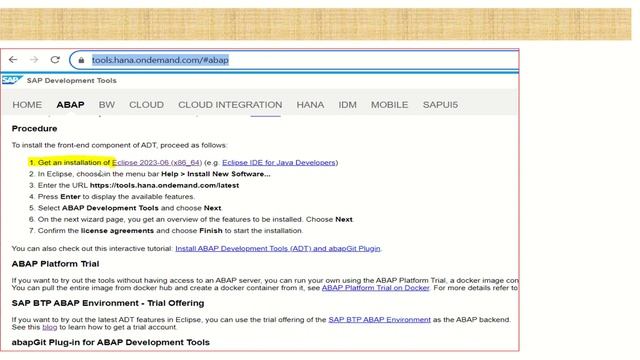The width and height of the screenshot is (640, 360).
Task: Select the address bar URL field
Action: click(294, 60)
